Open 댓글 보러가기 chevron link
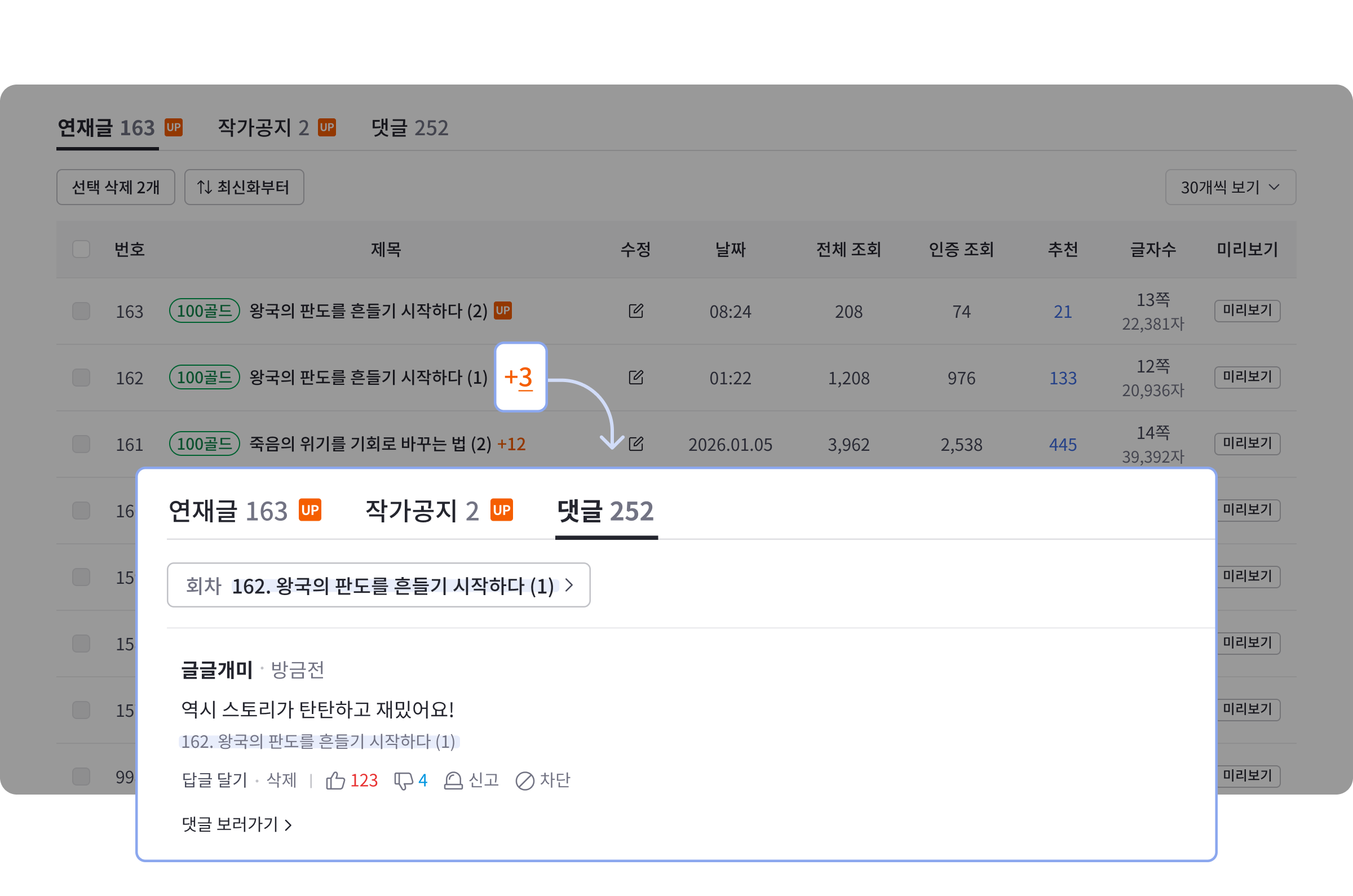The image size is (1353, 896). click(x=237, y=824)
